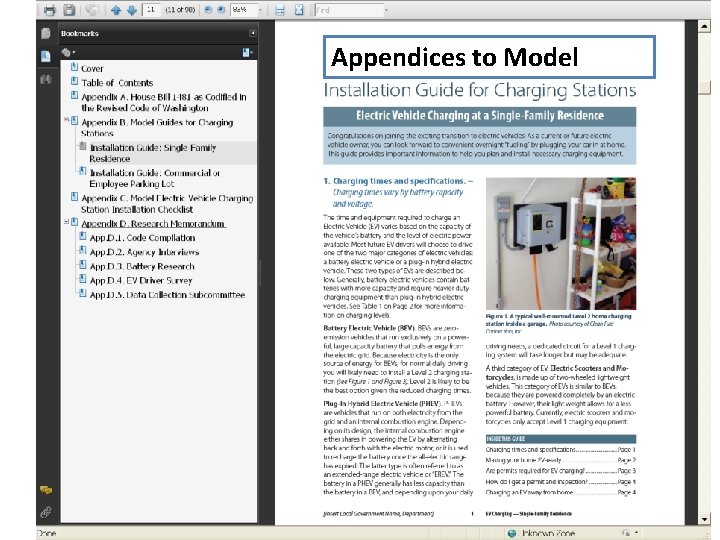The image size is (720, 540).
Task: Go to previous page with up arrow
Action: [116, 10]
